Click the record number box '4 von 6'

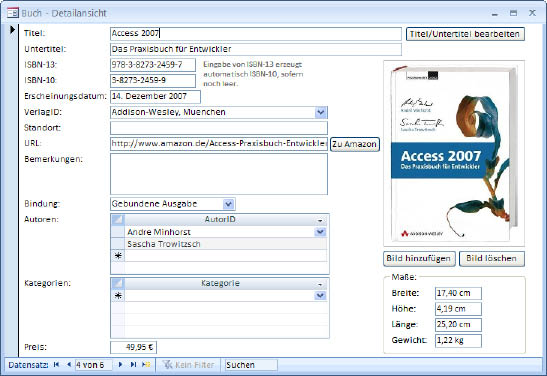[x=93, y=365]
